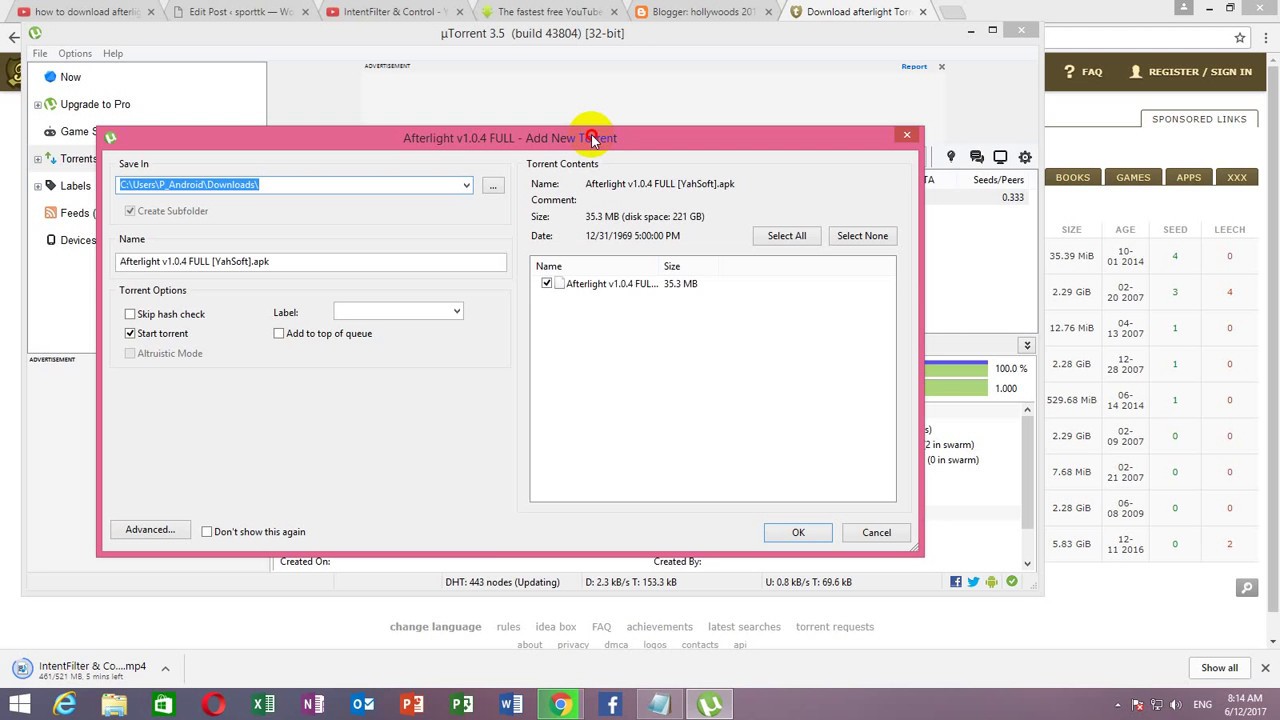Browse for folder with the ... button
Screen dimensions: 1280x720
(x=493, y=185)
